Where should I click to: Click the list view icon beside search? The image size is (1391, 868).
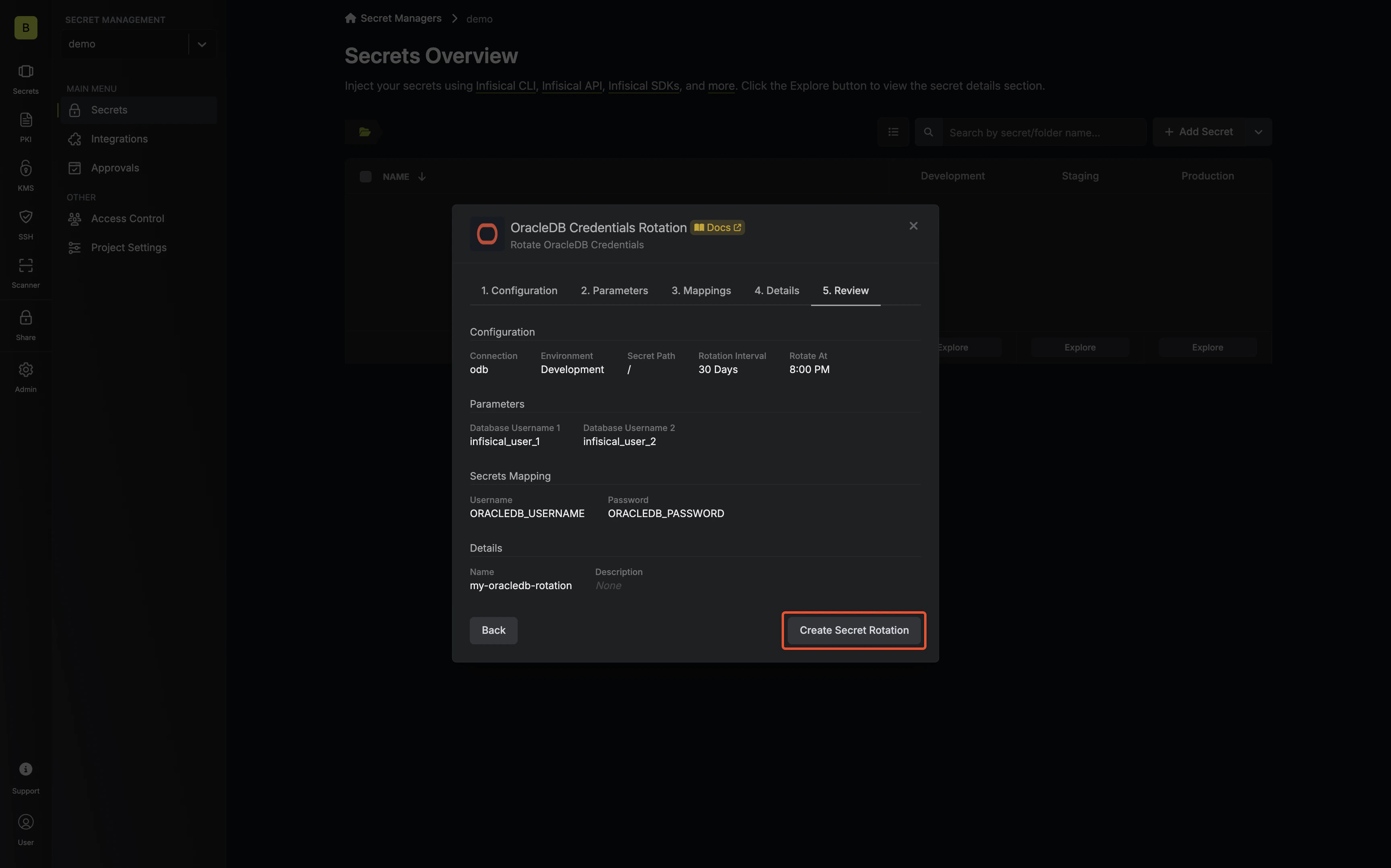(x=893, y=132)
